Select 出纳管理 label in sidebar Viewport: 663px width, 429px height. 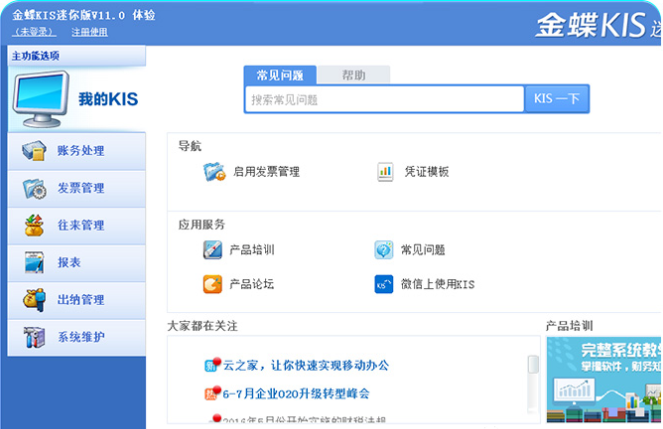[81, 300]
